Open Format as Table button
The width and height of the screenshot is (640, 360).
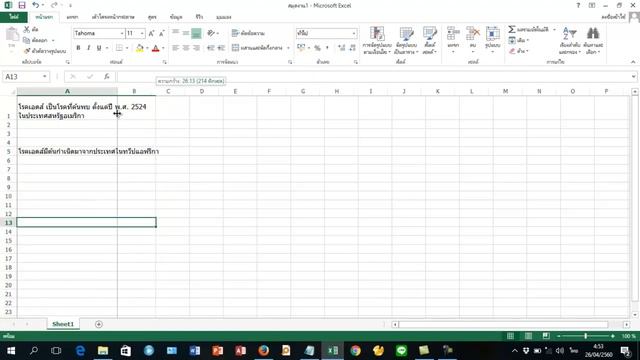[x=406, y=40]
